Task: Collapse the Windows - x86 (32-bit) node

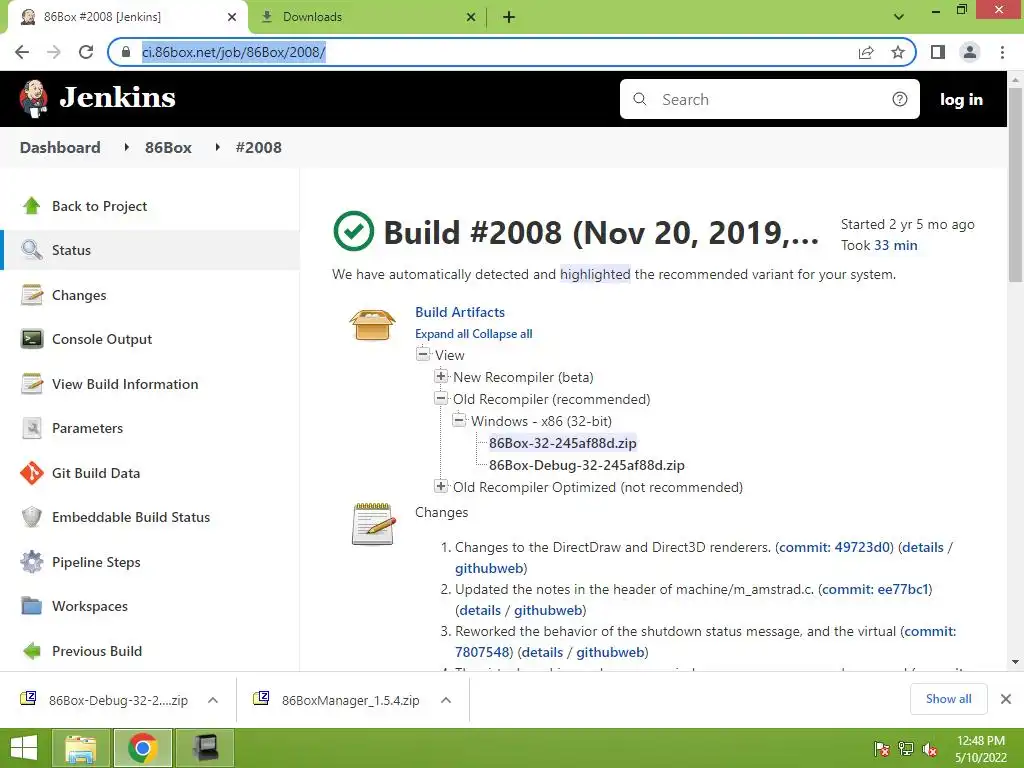Action: coord(459,421)
